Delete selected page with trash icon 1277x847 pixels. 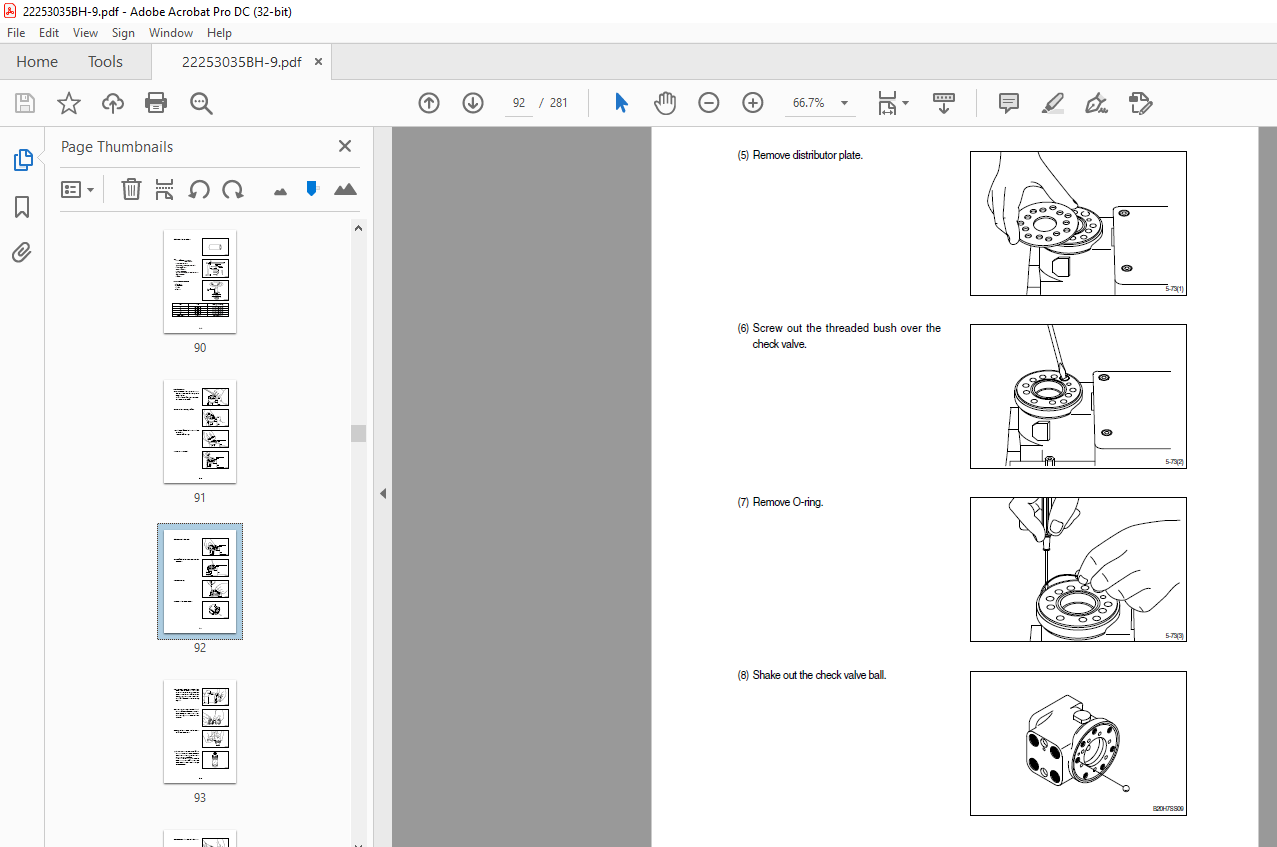coord(131,189)
